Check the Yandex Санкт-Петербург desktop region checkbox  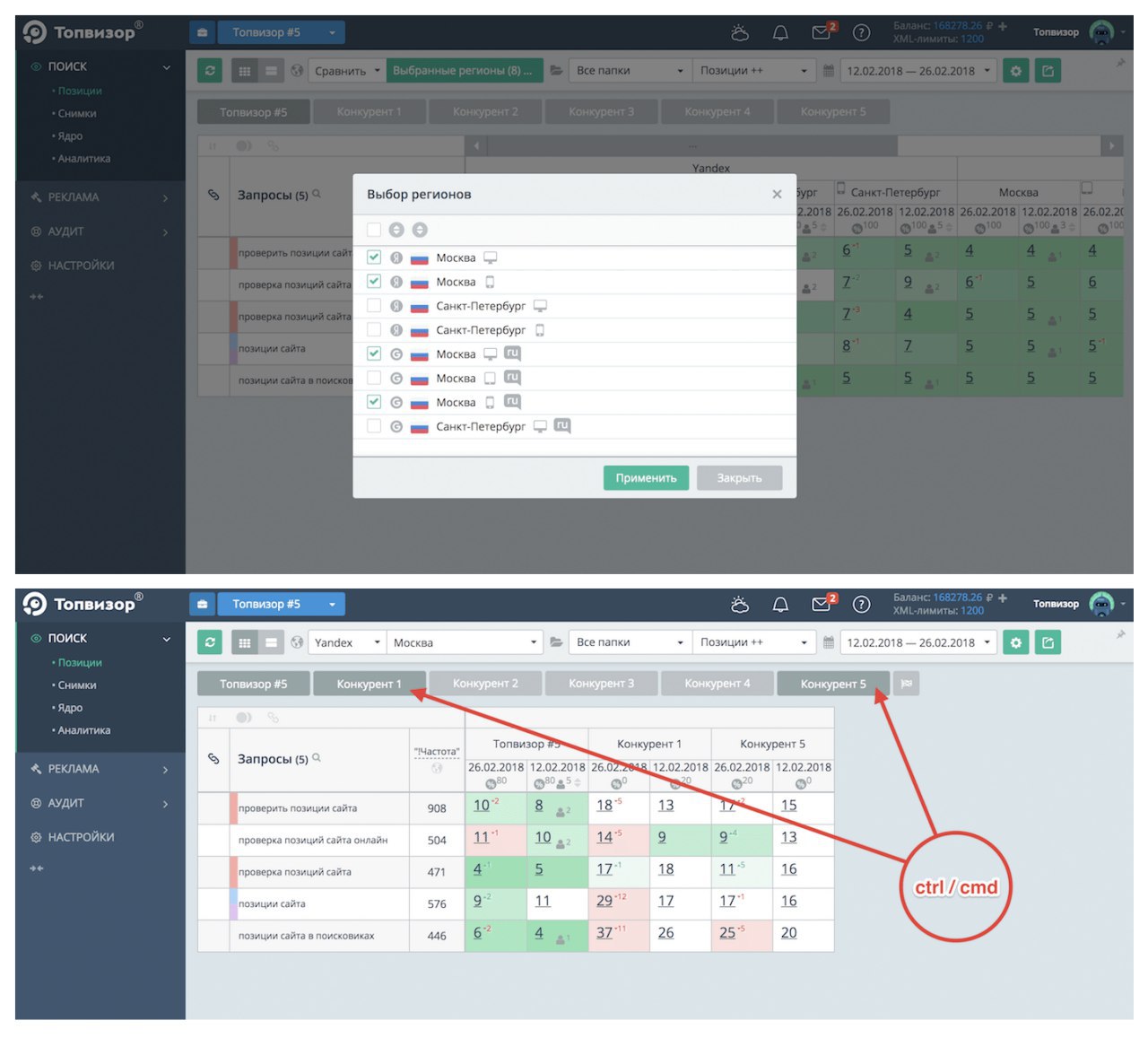tap(374, 306)
